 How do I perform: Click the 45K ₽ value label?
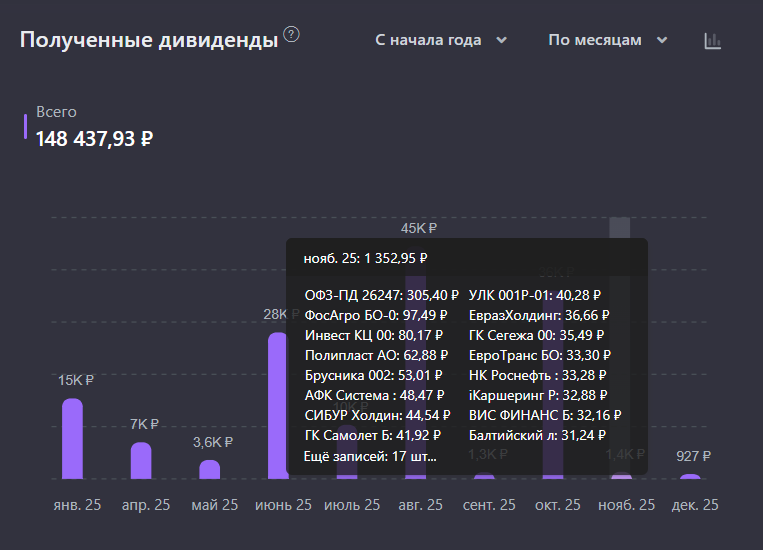(419, 228)
